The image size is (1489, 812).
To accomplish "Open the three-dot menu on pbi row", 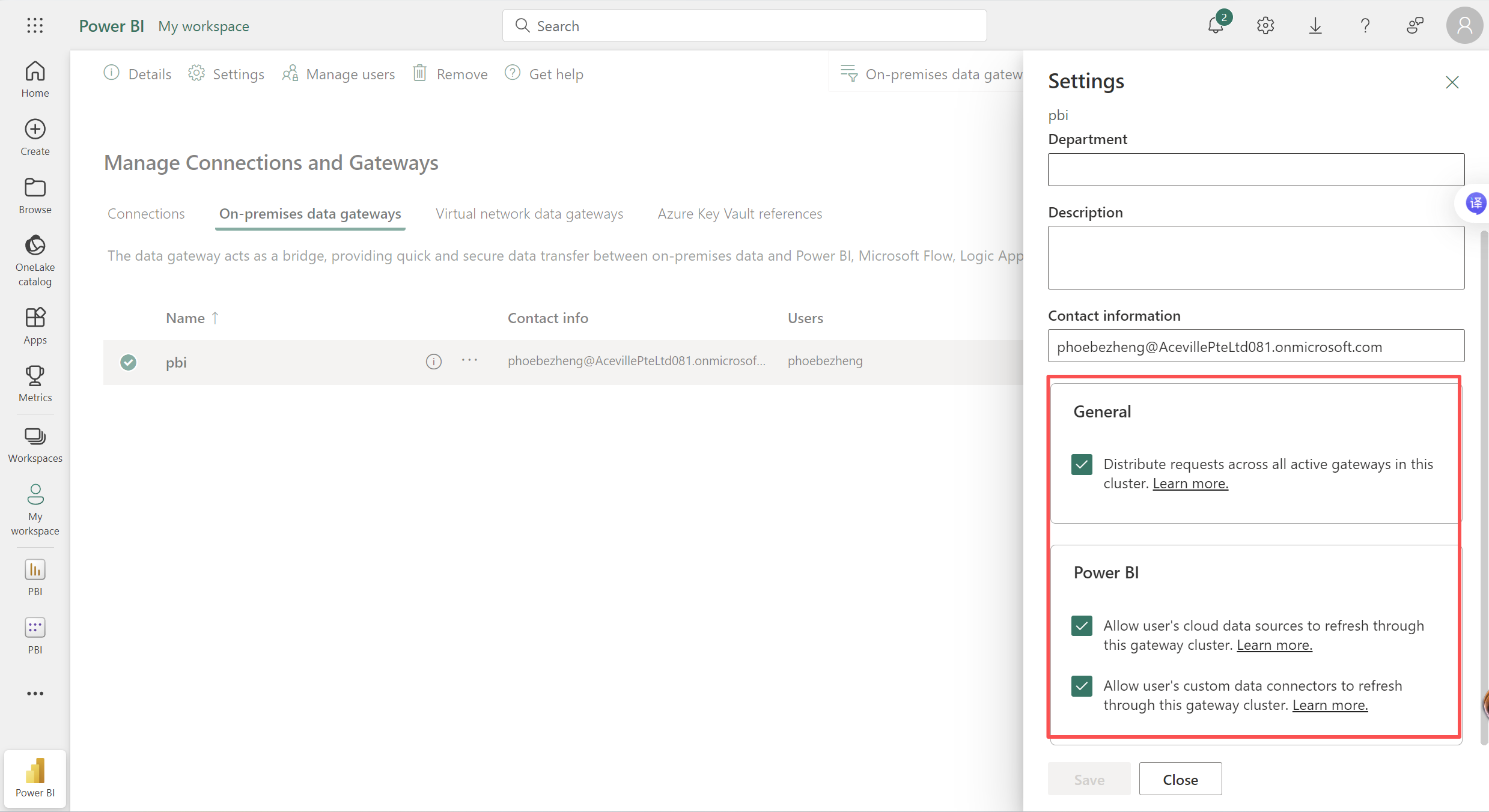I will click(x=469, y=360).
